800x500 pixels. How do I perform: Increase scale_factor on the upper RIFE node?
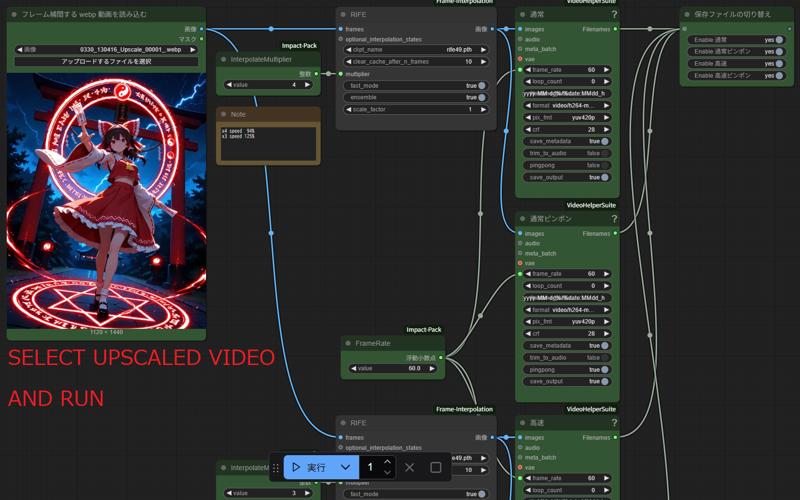483,110
